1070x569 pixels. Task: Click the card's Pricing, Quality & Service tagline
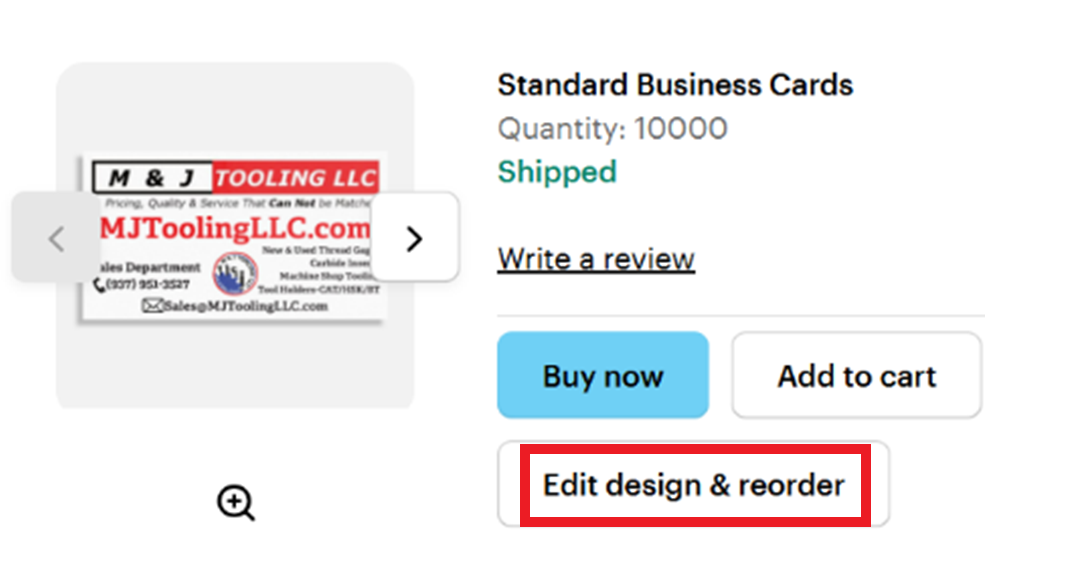click(230, 203)
